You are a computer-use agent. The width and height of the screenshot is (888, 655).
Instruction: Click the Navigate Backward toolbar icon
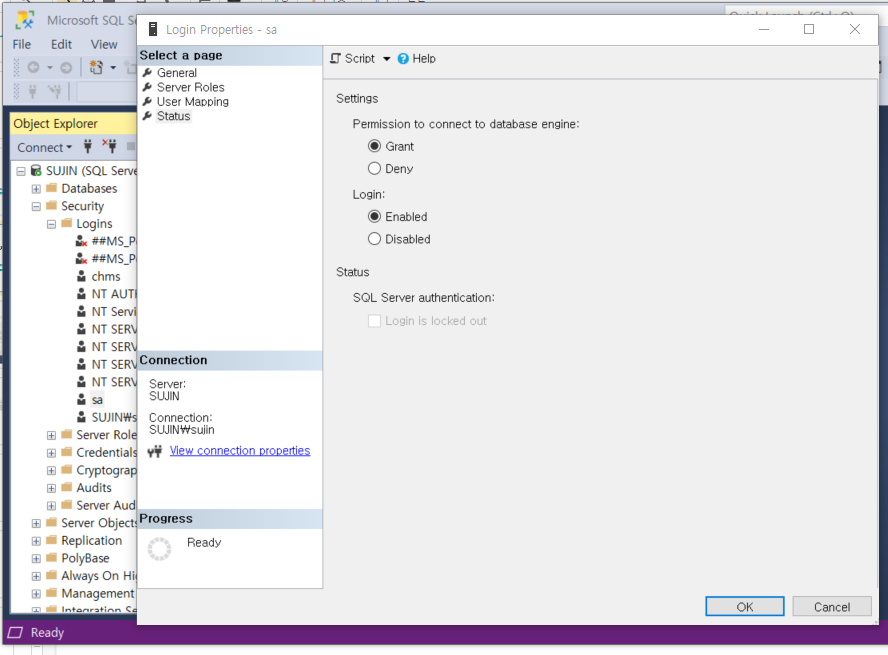tap(33, 67)
